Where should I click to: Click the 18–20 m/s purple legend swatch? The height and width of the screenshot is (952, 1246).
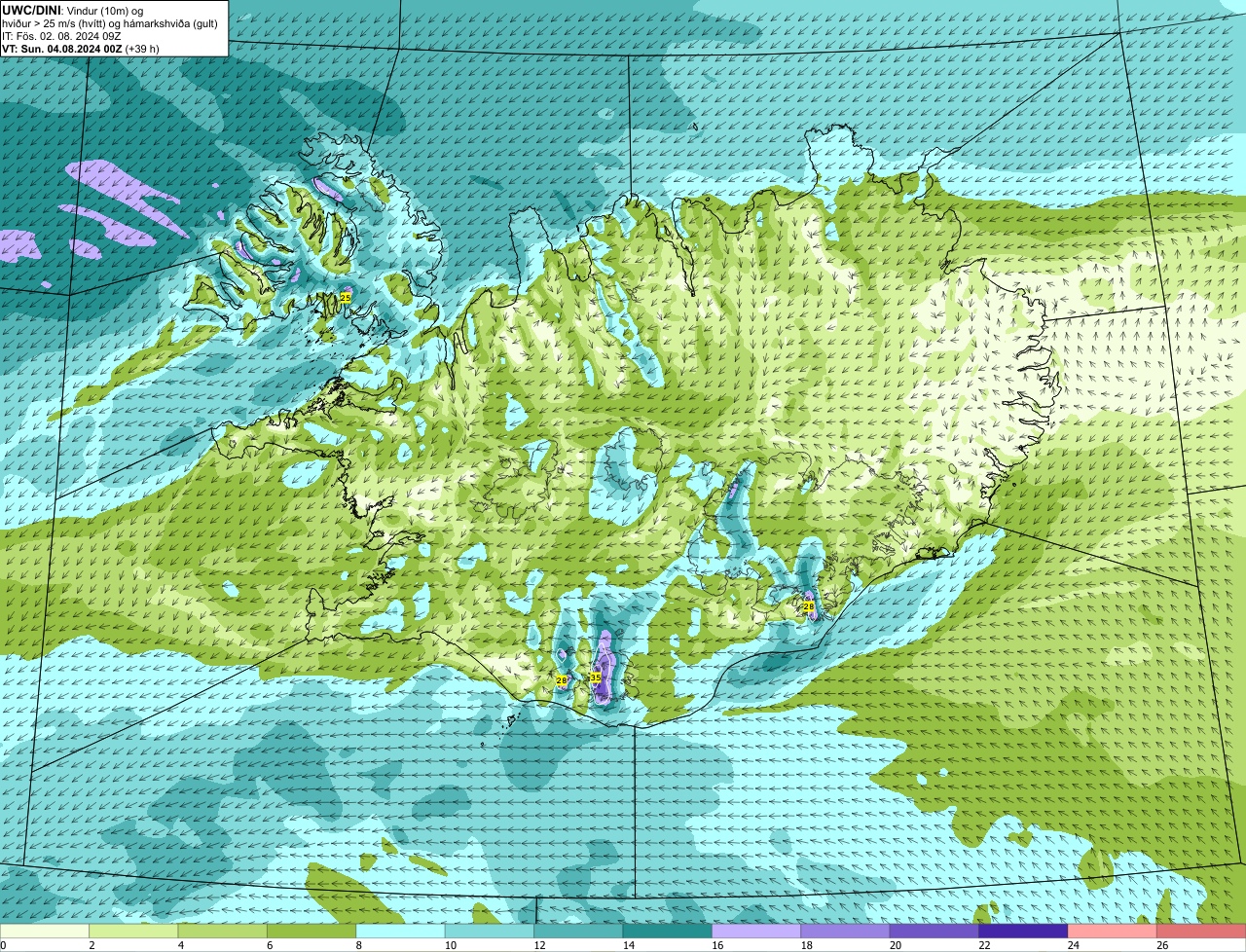tap(846, 931)
